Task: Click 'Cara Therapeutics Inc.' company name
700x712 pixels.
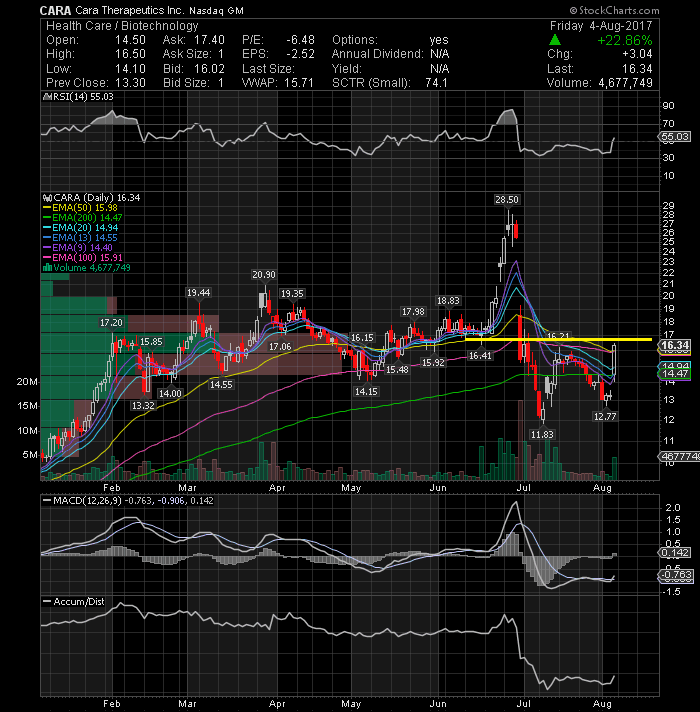Action: click(x=129, y=10)
